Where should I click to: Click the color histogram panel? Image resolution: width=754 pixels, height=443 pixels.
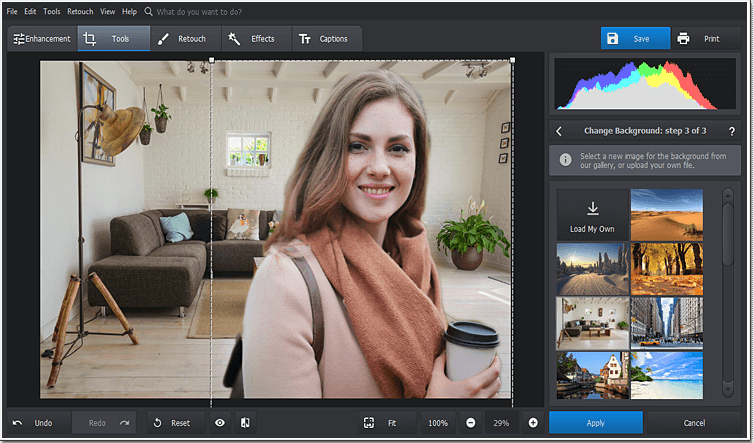(x=645, y=84)
